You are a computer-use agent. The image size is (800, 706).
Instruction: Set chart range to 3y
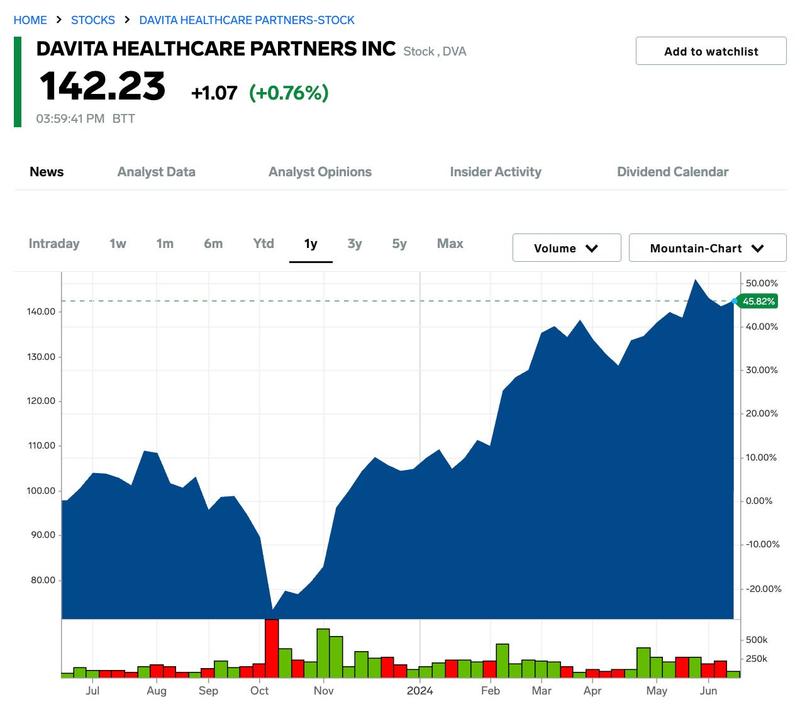click(355, 243)
